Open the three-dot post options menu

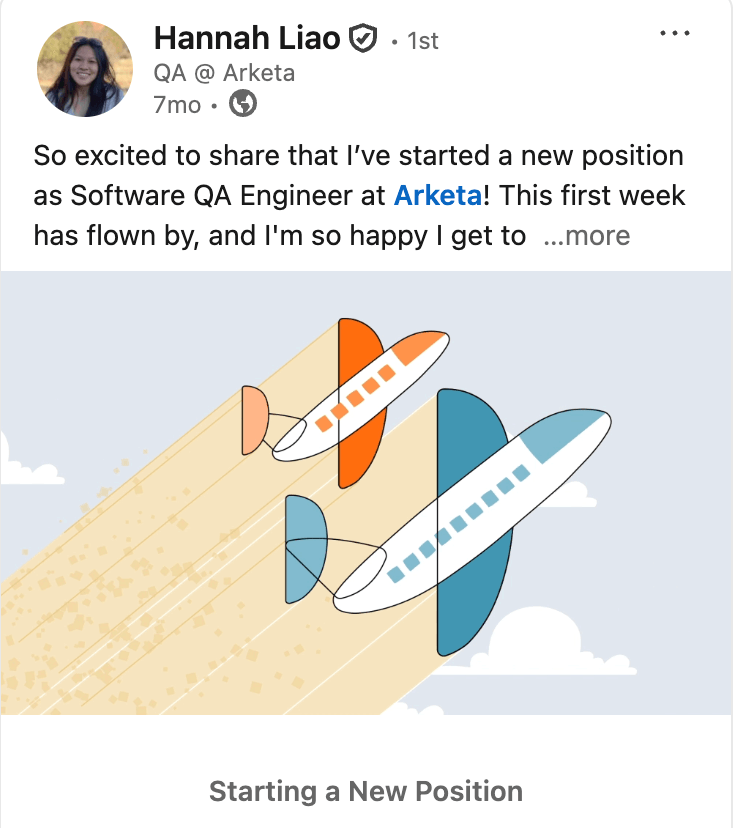(676, 33)
